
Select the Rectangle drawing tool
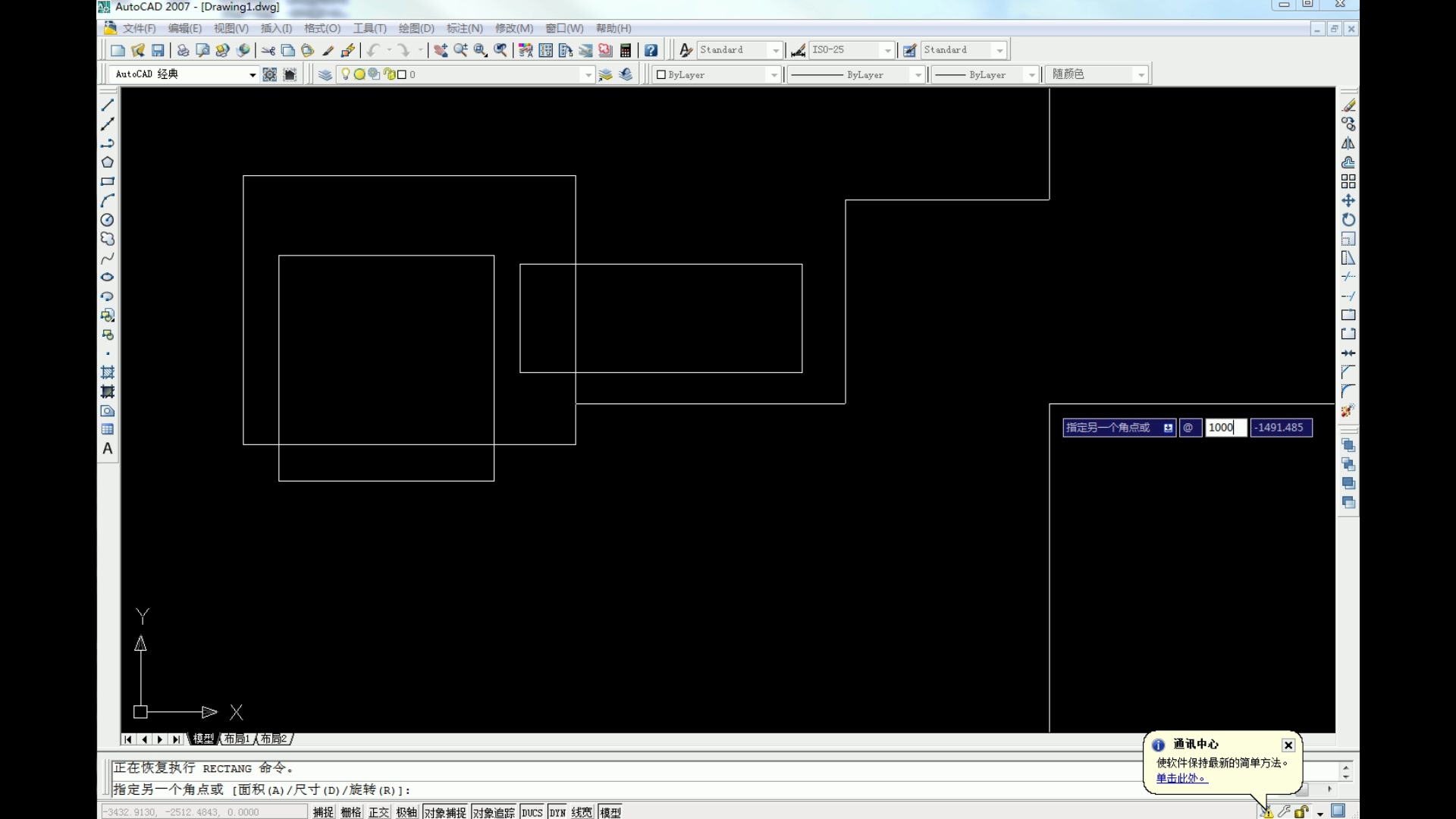pos(108,181)
